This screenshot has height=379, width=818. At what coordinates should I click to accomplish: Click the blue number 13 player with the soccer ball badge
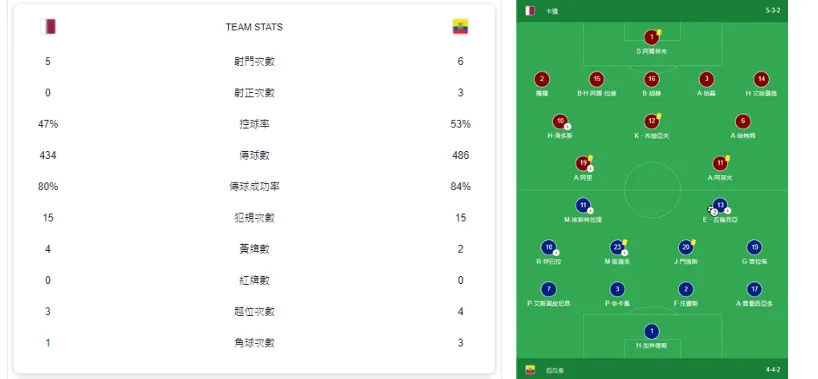coord(720,205)
